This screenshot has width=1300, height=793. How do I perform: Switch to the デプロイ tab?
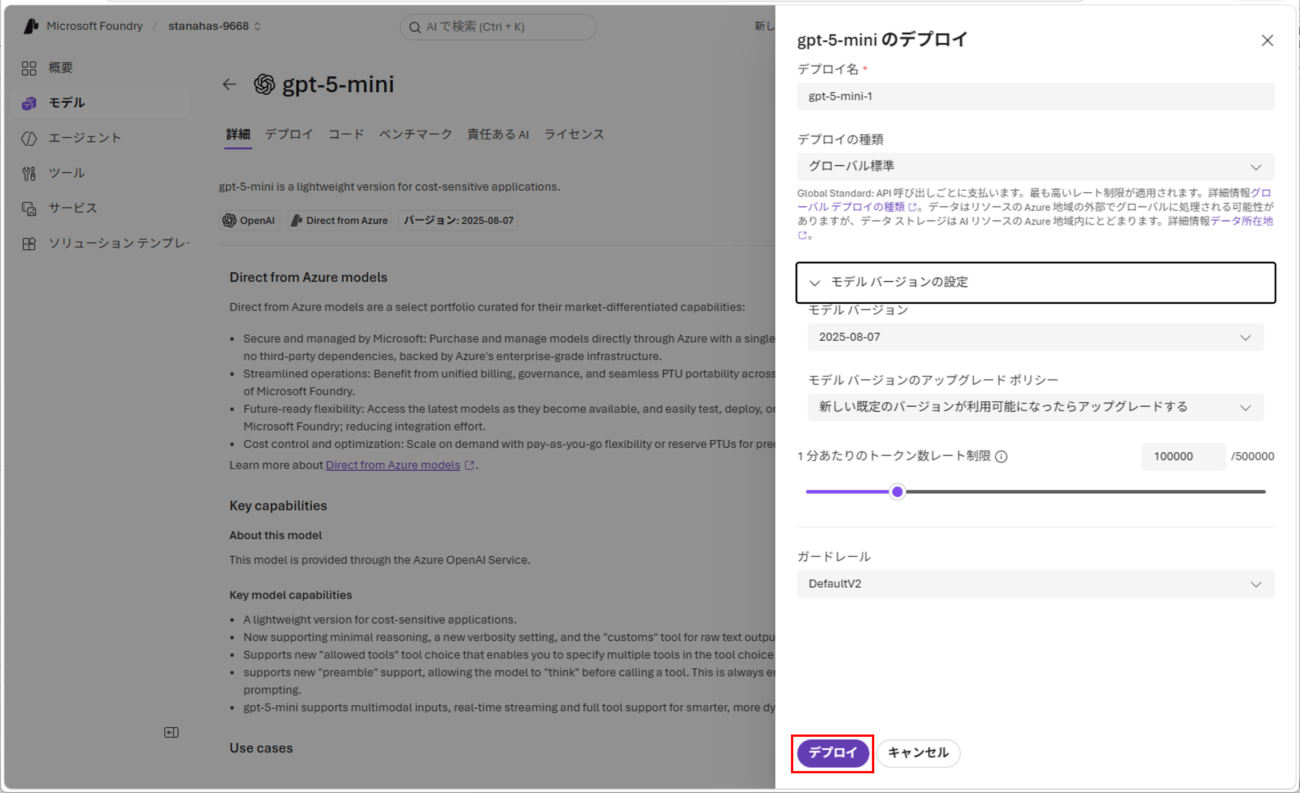click(x=289, y=134)
